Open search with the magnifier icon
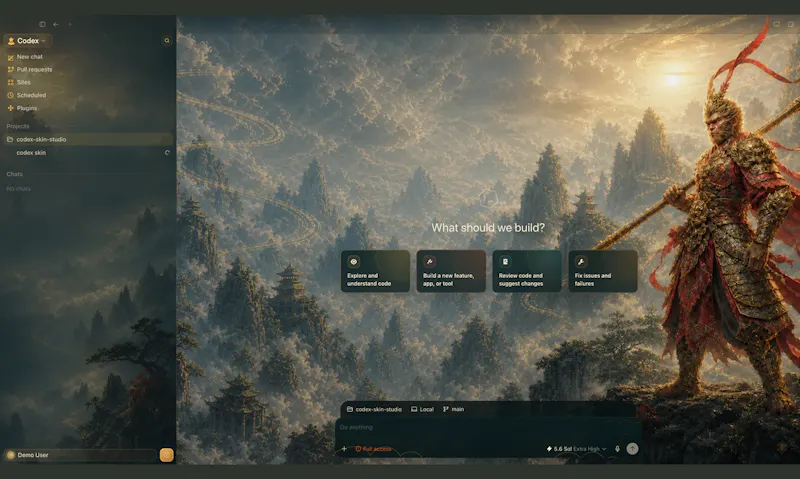The width and height of the screenshot is (800, 479). point(167,41)
